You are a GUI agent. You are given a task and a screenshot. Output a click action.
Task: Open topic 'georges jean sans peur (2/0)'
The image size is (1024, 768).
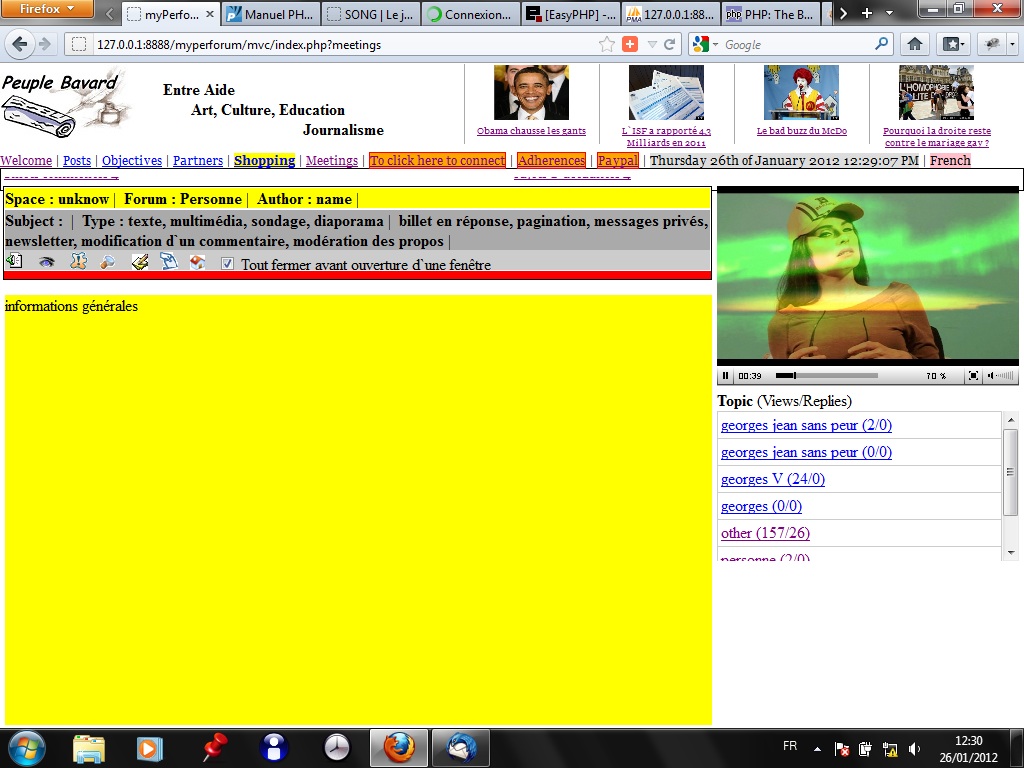[806, 425]
